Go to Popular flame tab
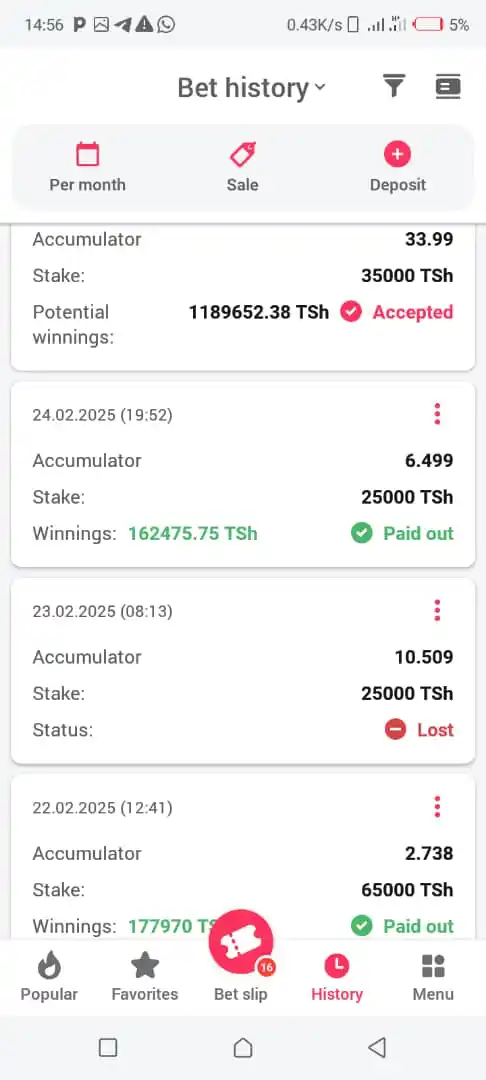Image resolution: width=486 pixels, height=1080 pixels. (49, 977)
